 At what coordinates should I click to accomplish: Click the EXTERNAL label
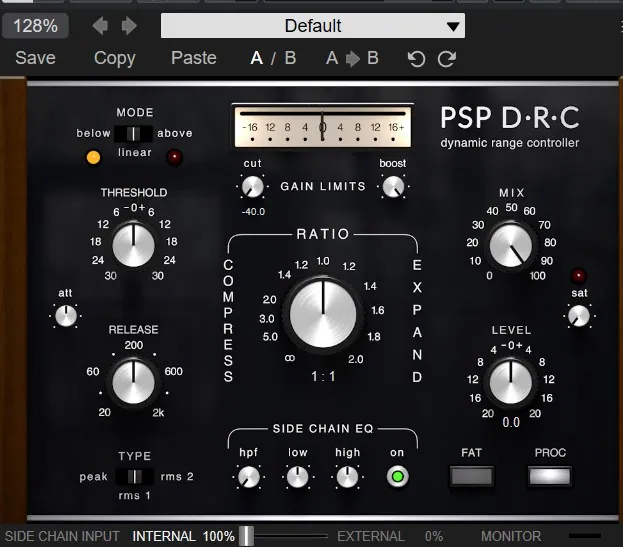coord(370,536)
